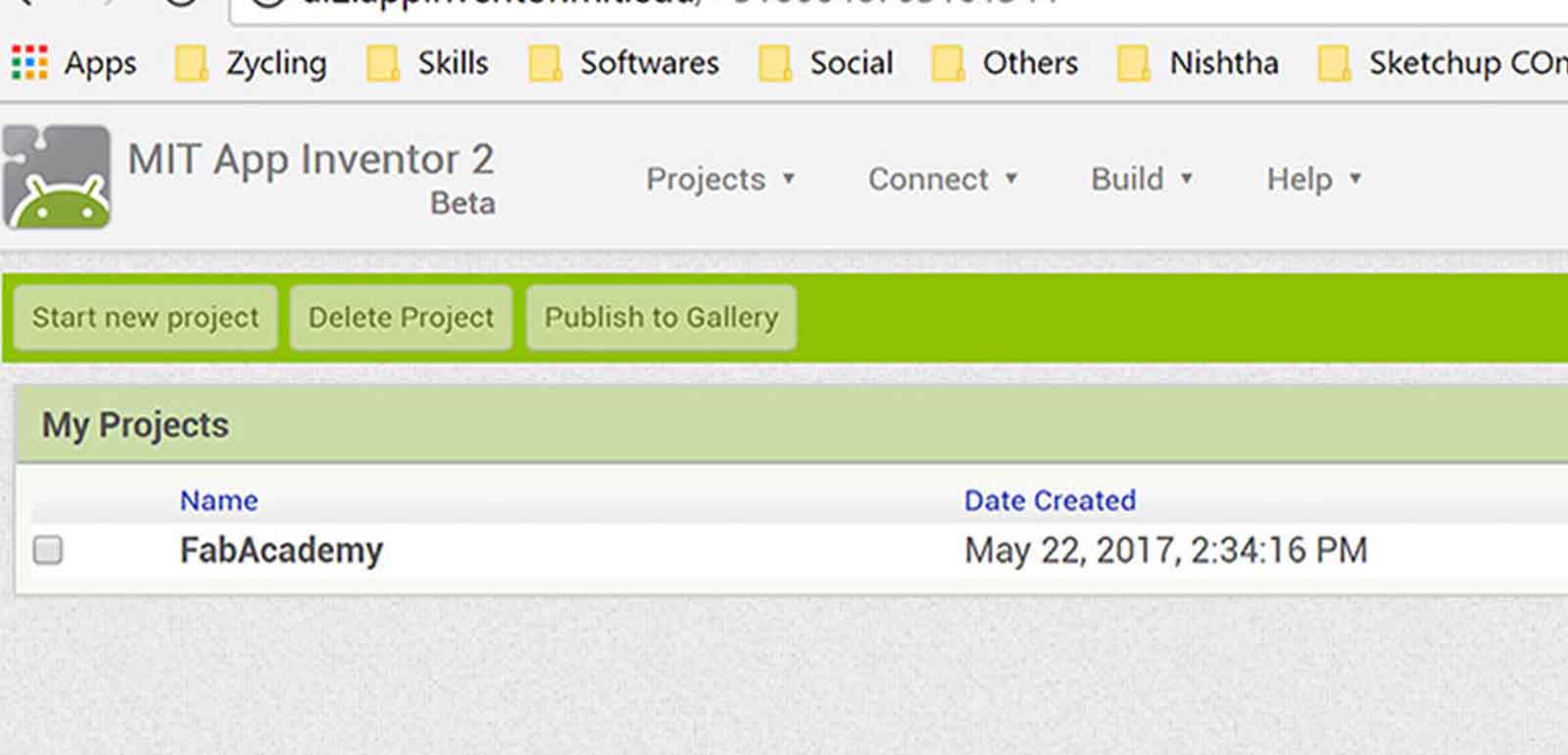Image resolution: width=1568 pixels, height=755 pixels.
Task: Open the Chrome Apps grid icon
Action: (x=29, y=63)
